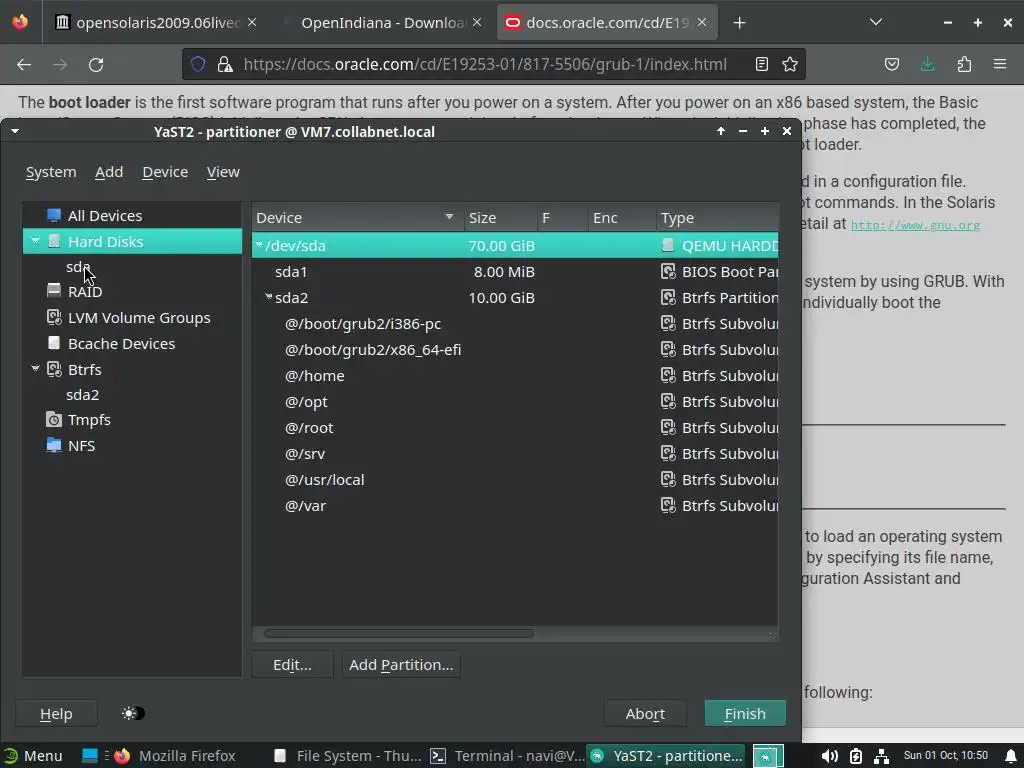
Task: Click the Device column sort arrow
Action: coord(449,217)
